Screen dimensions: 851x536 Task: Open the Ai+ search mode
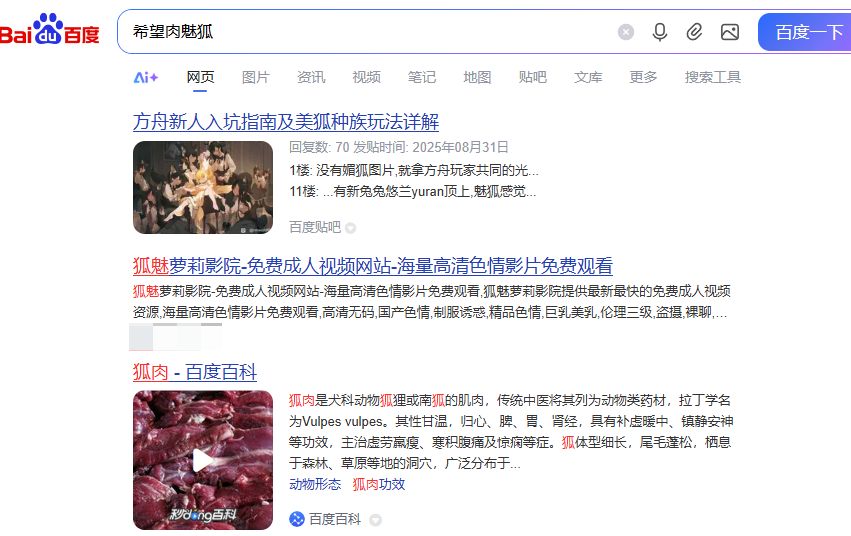(145, 78)
